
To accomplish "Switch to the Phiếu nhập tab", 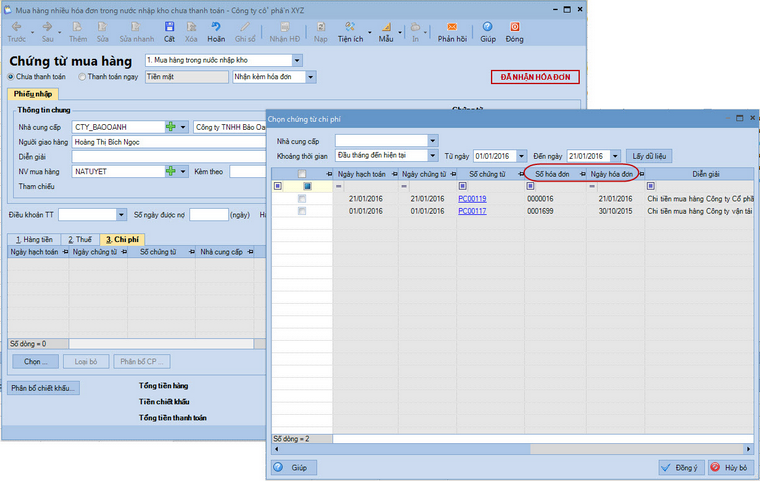I will 33,94.
